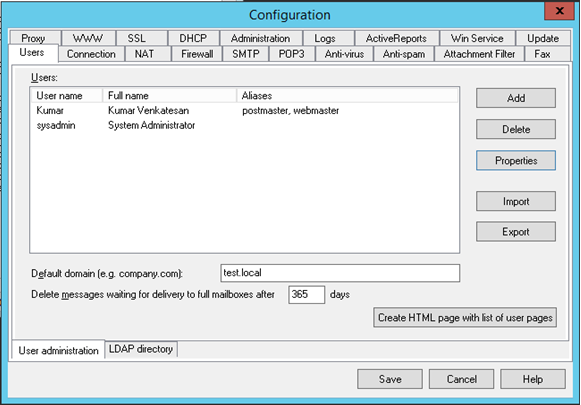Open Help
581x405 pixels.
point(533,379)
